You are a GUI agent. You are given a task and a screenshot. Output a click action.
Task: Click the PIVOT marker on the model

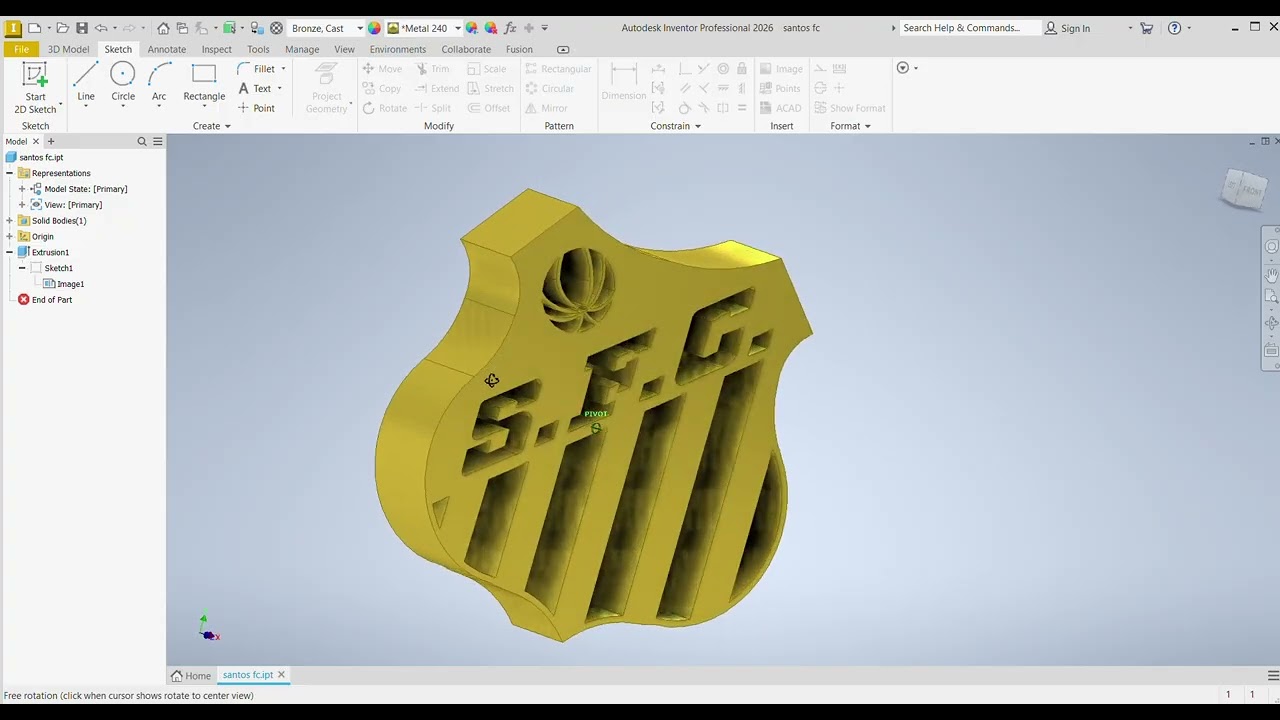coord(596,427)
